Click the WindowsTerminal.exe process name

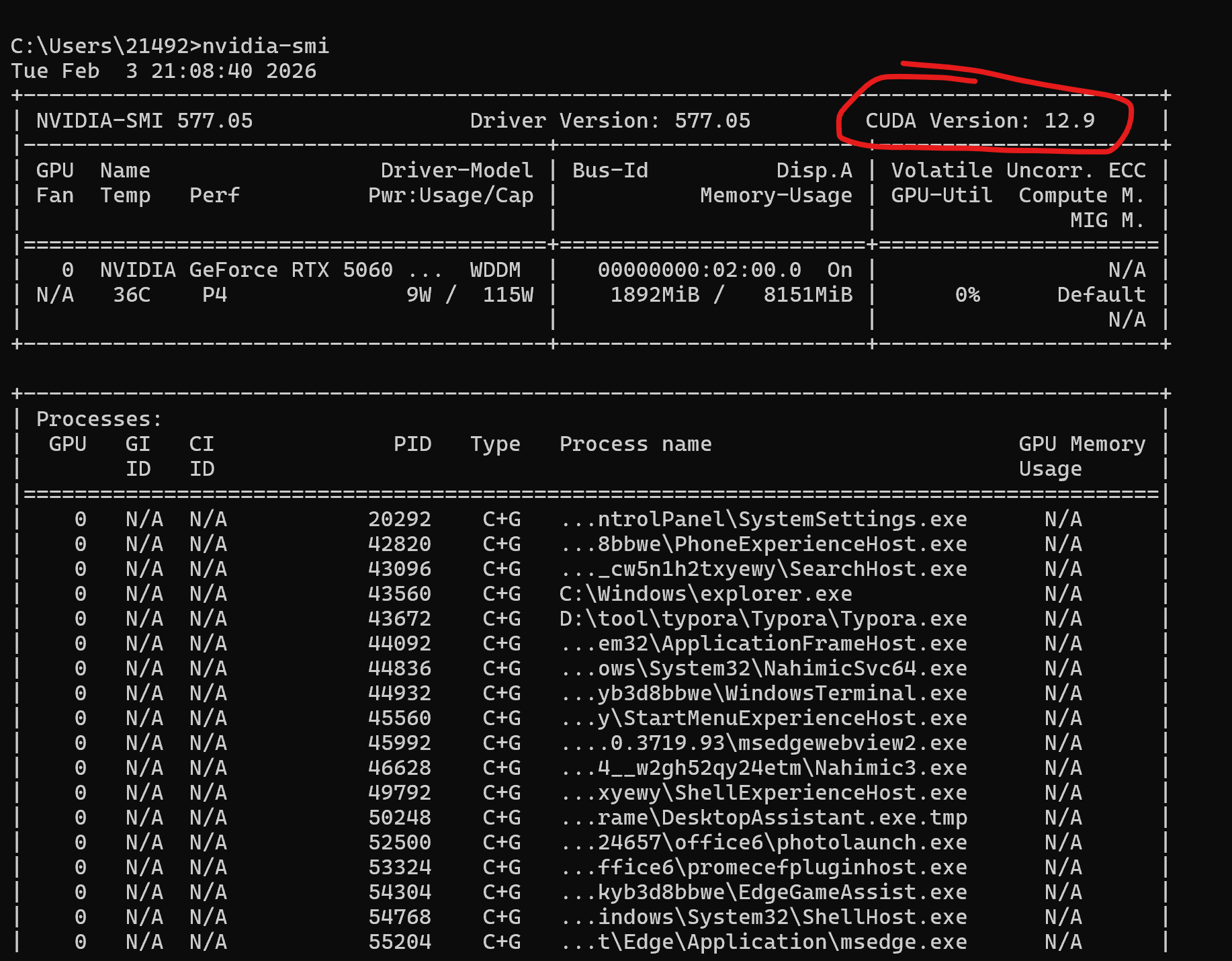click(764, 694)
